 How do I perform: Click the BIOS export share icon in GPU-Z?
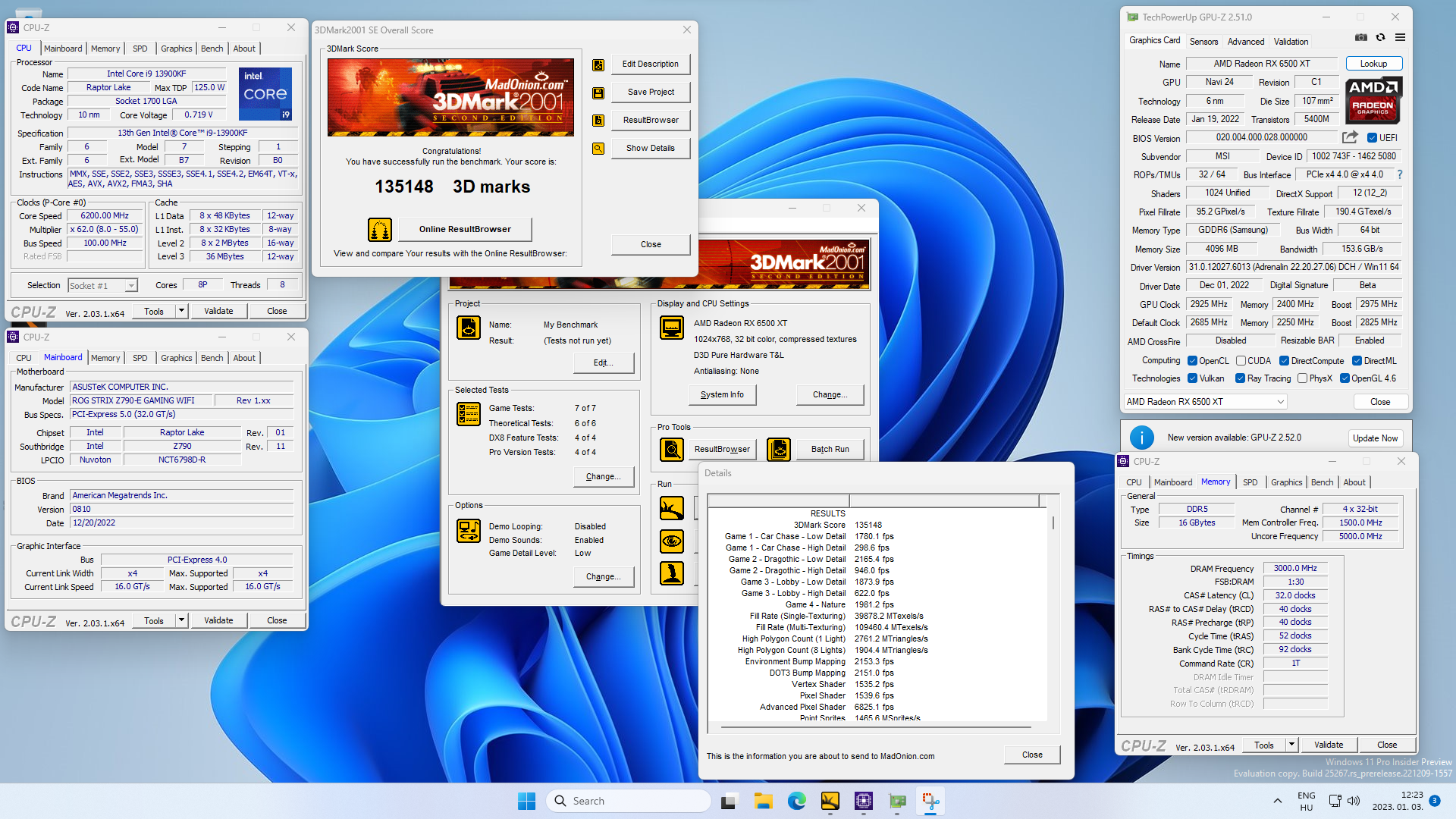(1350, 137)
